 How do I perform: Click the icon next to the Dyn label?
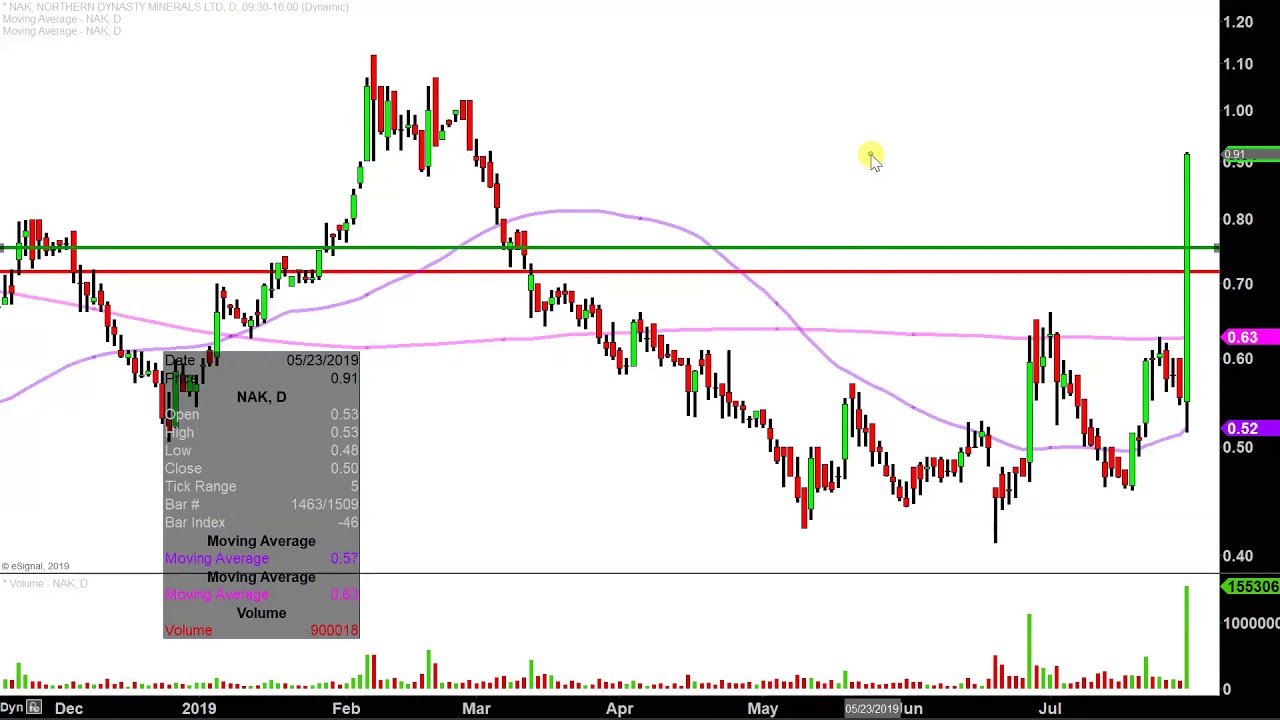(34, 708)
